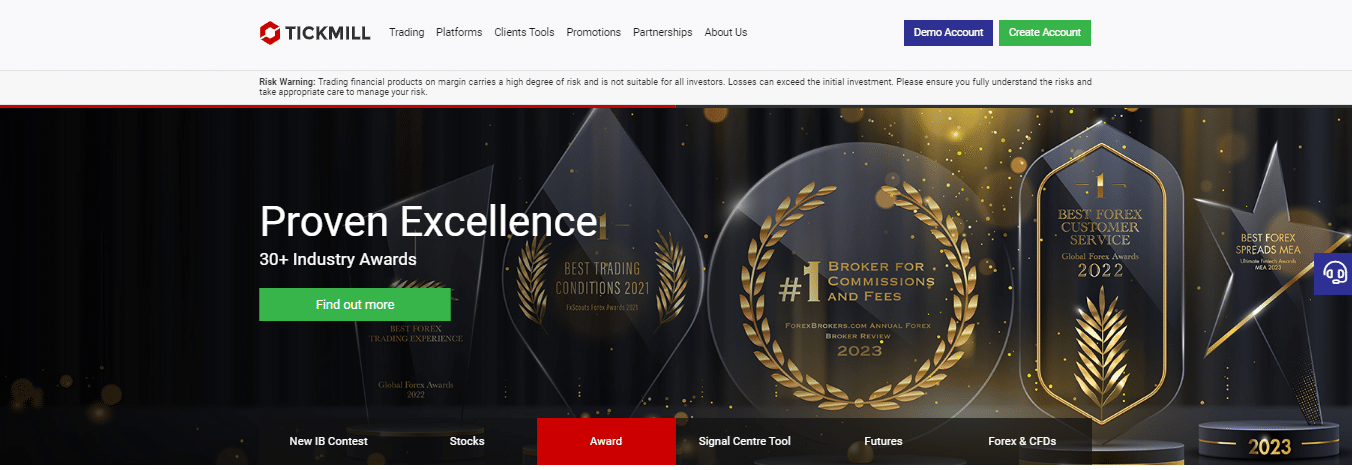This screenshot has height=470, width=1352.
Task: Click the Tickmill logo
Action: pos(314,32)
